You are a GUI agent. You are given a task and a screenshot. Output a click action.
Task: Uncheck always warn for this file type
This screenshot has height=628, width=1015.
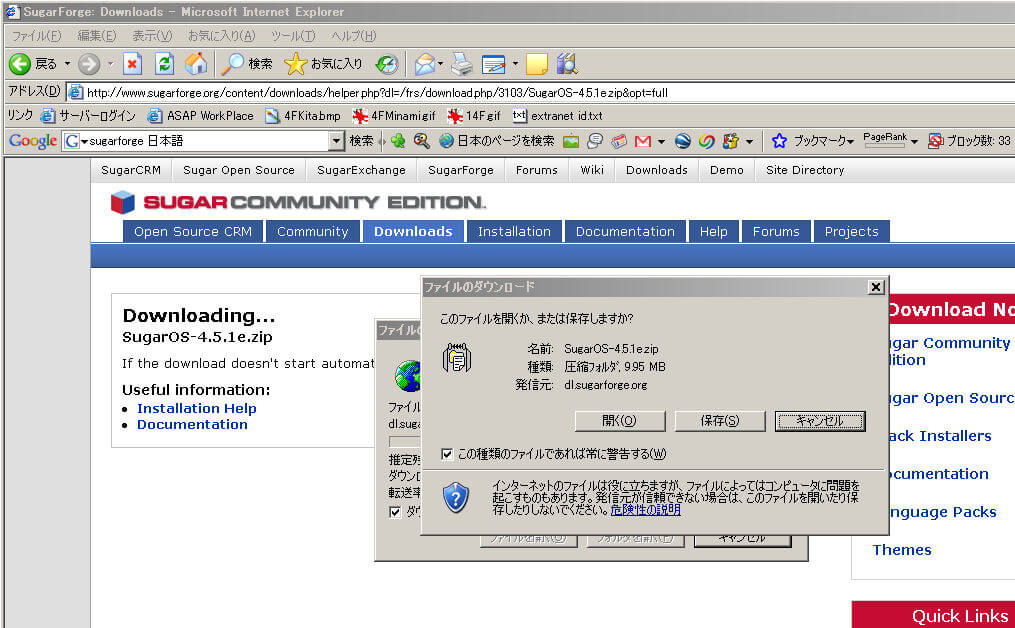click(447, 454)
